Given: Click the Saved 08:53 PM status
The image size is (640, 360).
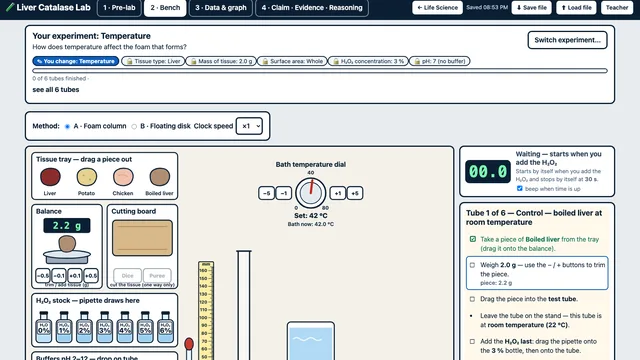Looking at the screenshot, I should (487, 7).
